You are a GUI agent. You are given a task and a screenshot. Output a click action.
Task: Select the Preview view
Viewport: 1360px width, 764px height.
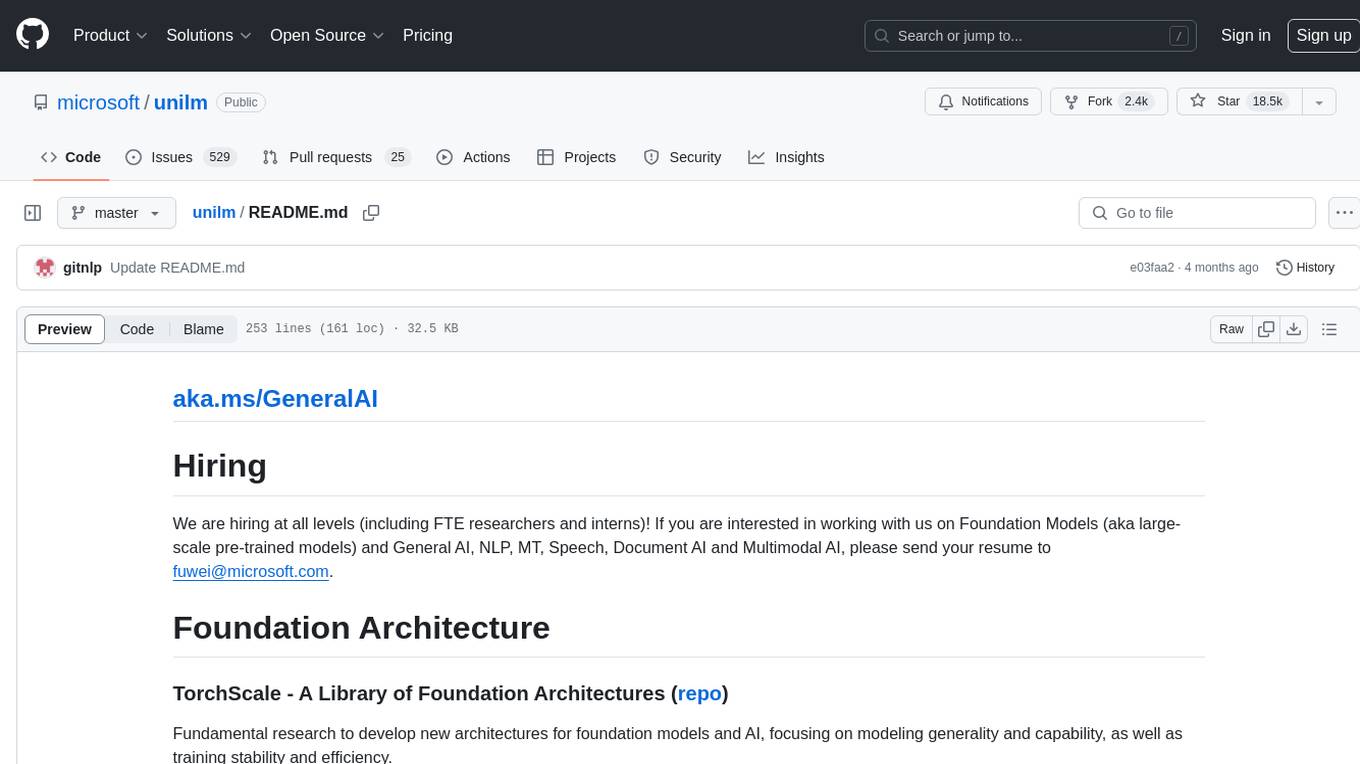click(x=65, y=329)
